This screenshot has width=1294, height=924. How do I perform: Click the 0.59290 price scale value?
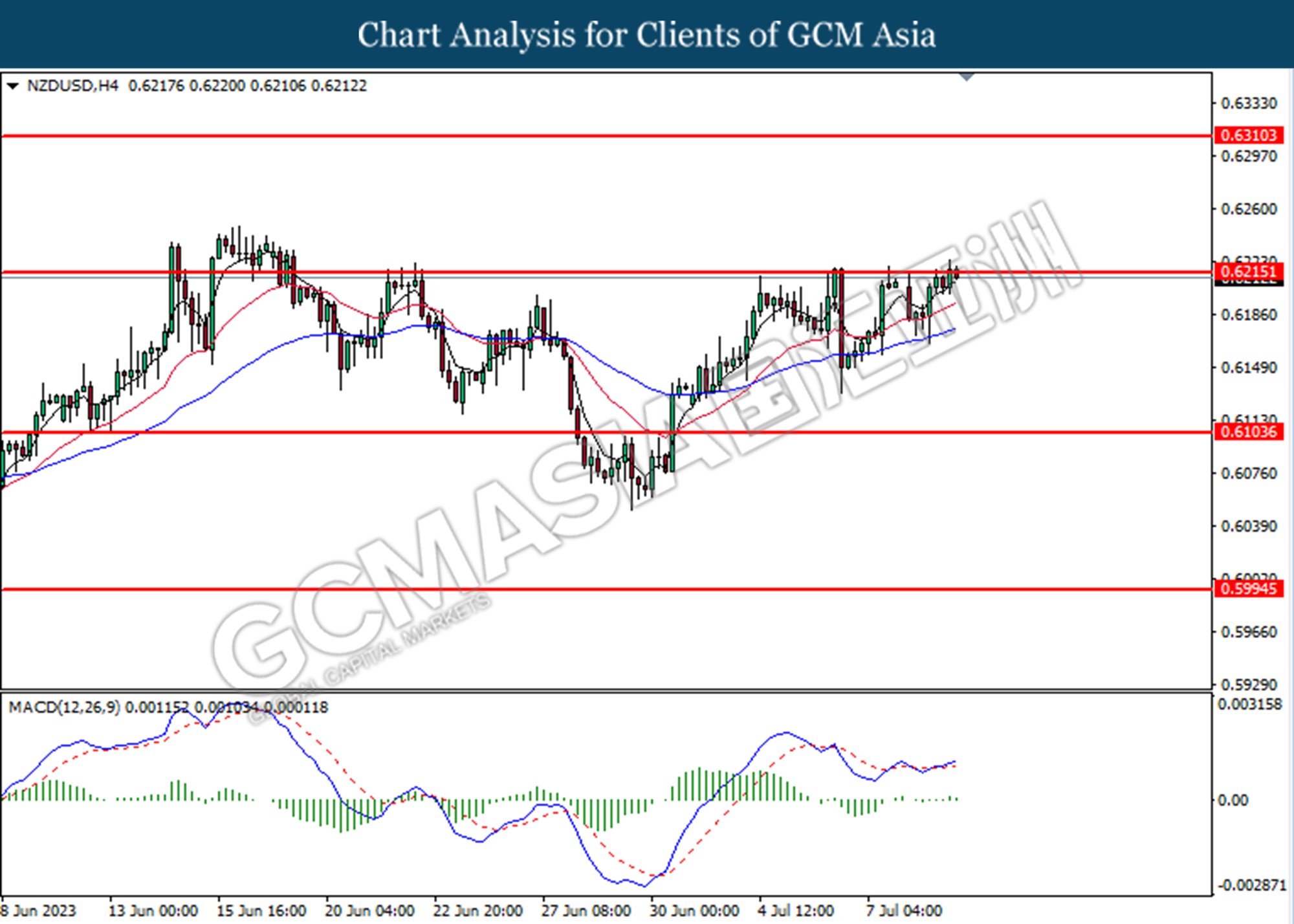(x=1249, y=685)
